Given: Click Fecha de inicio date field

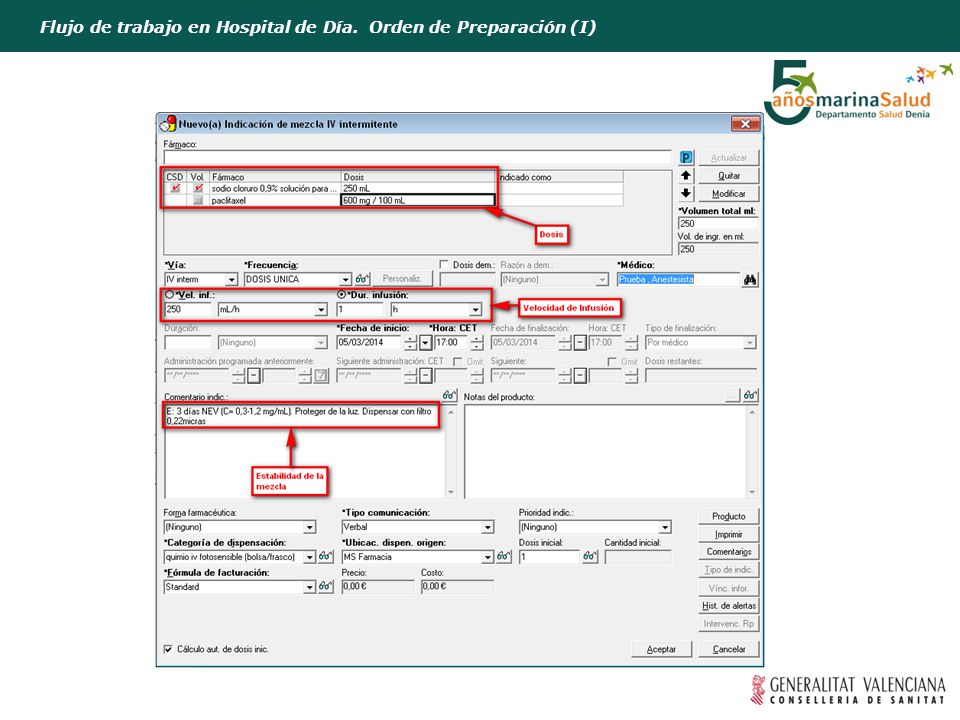Looking at the screenshot, I should pos(370,343).
